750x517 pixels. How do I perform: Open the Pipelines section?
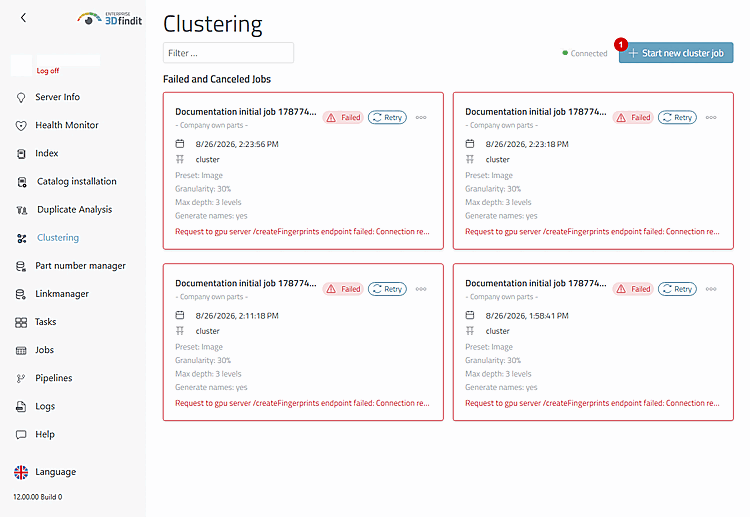[x=54, y=378]
